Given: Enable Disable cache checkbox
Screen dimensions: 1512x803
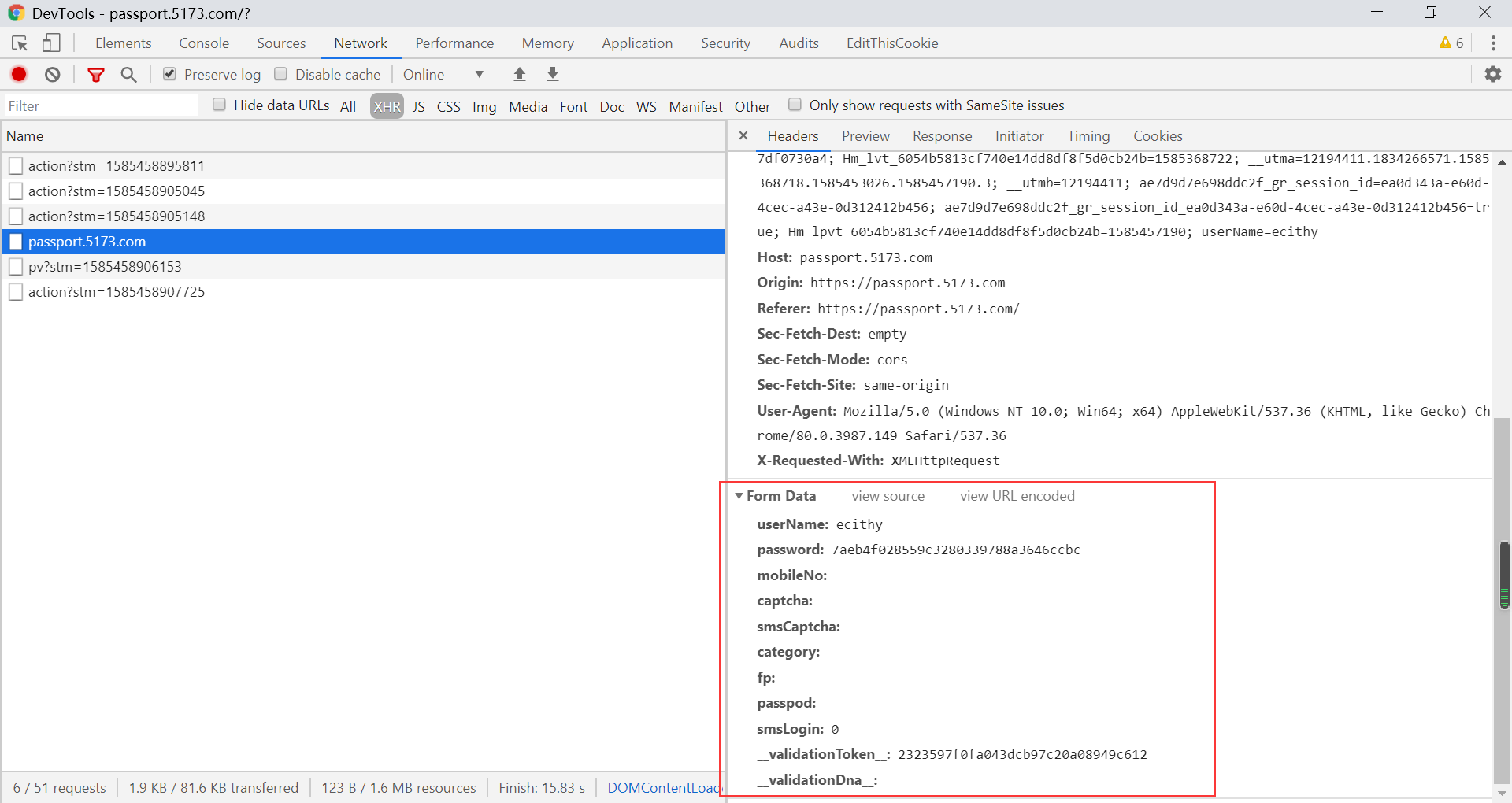Looking at the screenshot, I should point(280,74).
